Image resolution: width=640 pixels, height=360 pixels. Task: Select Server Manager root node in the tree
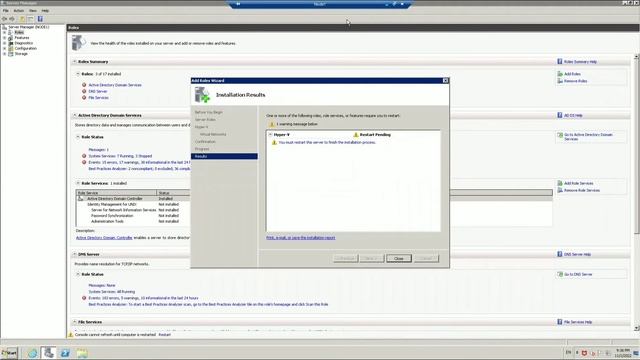pyautogui.click(x=29, y=27)
